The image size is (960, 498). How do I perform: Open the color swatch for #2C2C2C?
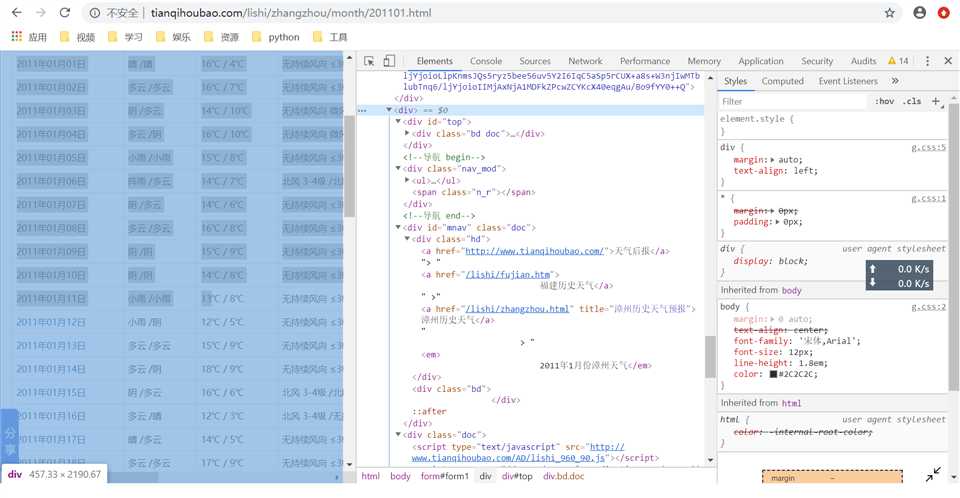(x=773, y=374)
